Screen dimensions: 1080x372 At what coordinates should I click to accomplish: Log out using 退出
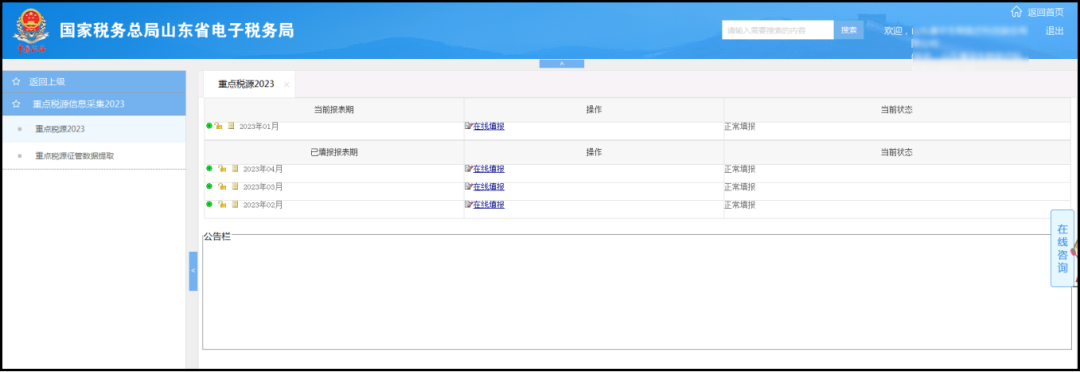click(x=1055, y=30)
